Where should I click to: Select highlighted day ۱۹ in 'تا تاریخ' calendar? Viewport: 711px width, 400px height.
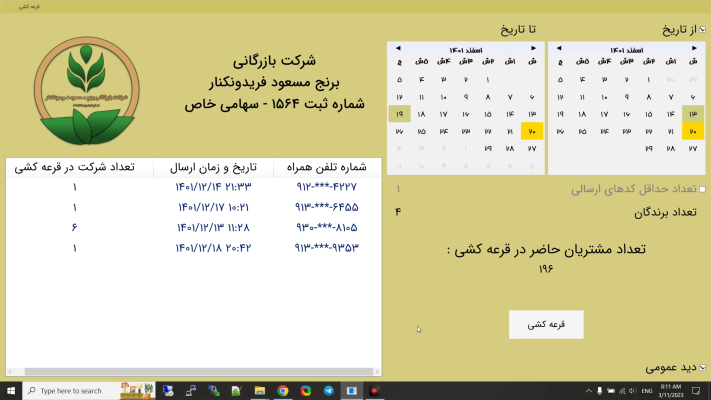pyautogui.click(x=399, y=114)
